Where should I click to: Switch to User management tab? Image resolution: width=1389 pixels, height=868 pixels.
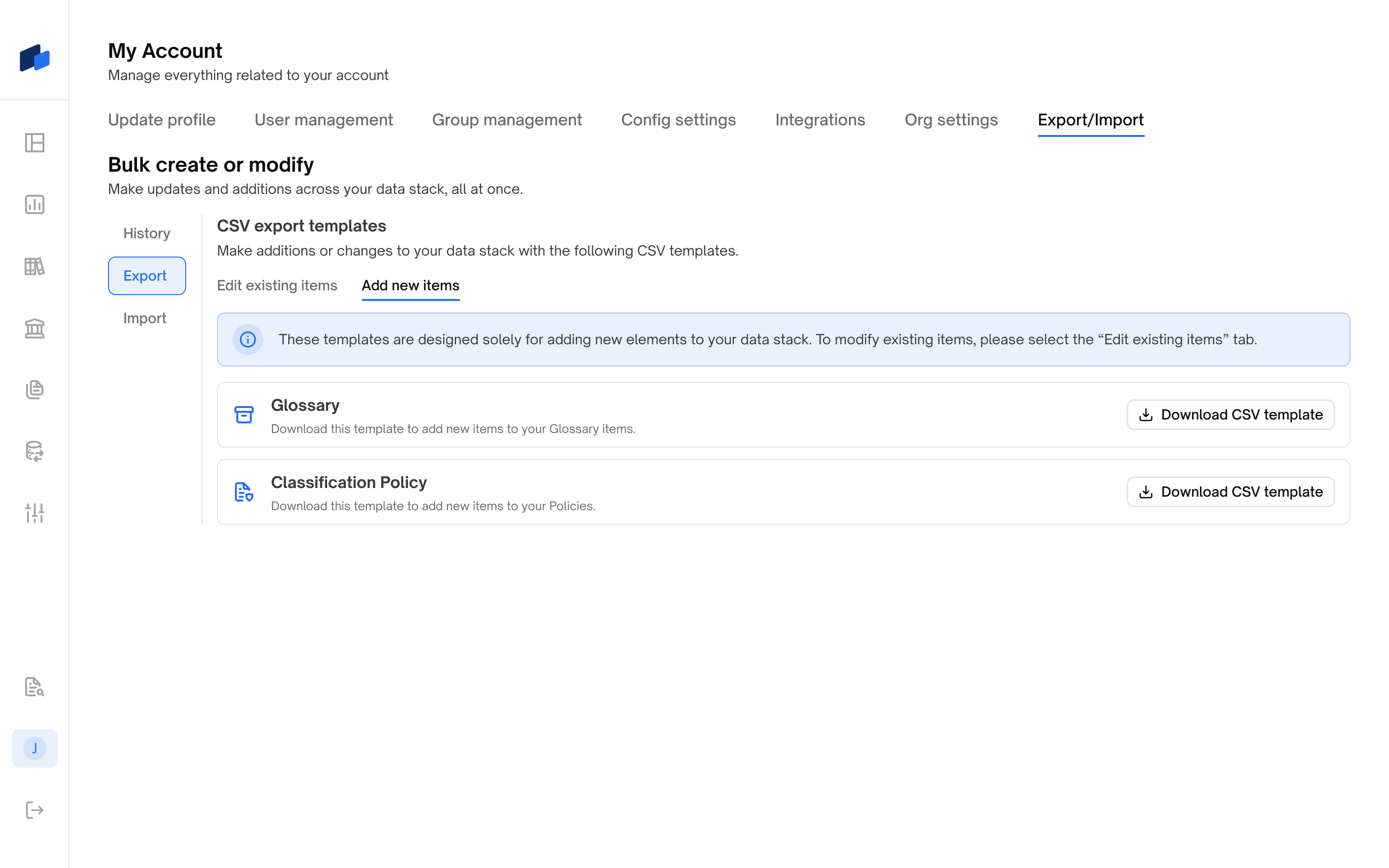tap(324, 120)
